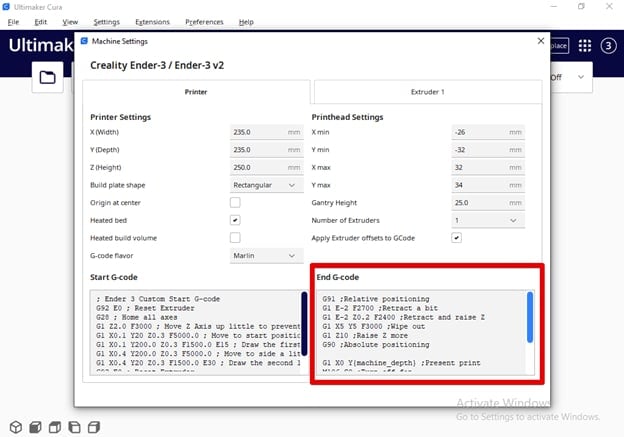The image size is (624, 437).
Task: Open the Number of Extruders dropdown
Action: 488,220
